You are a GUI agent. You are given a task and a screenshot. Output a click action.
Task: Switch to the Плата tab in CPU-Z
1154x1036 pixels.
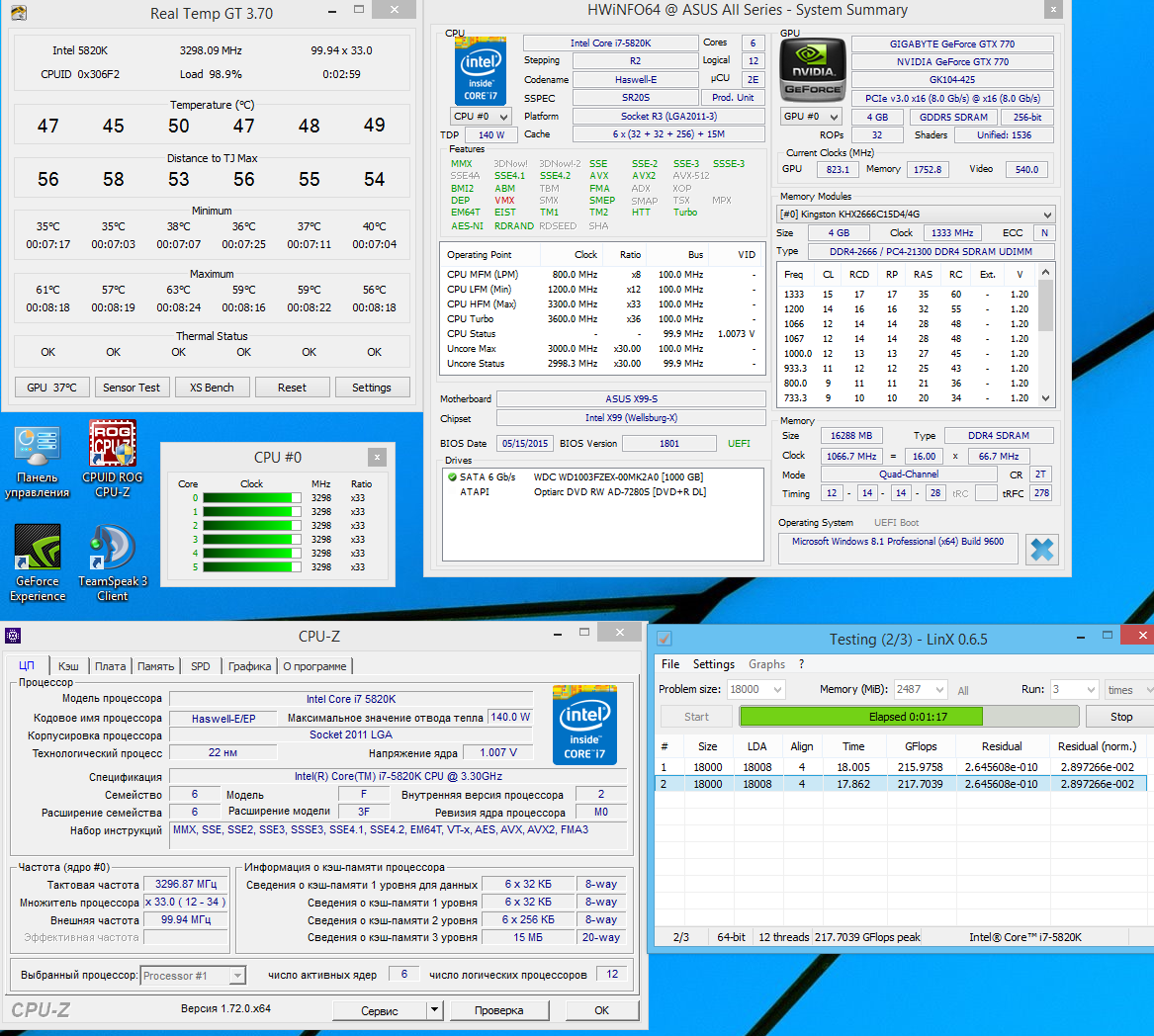pos(111,666)
